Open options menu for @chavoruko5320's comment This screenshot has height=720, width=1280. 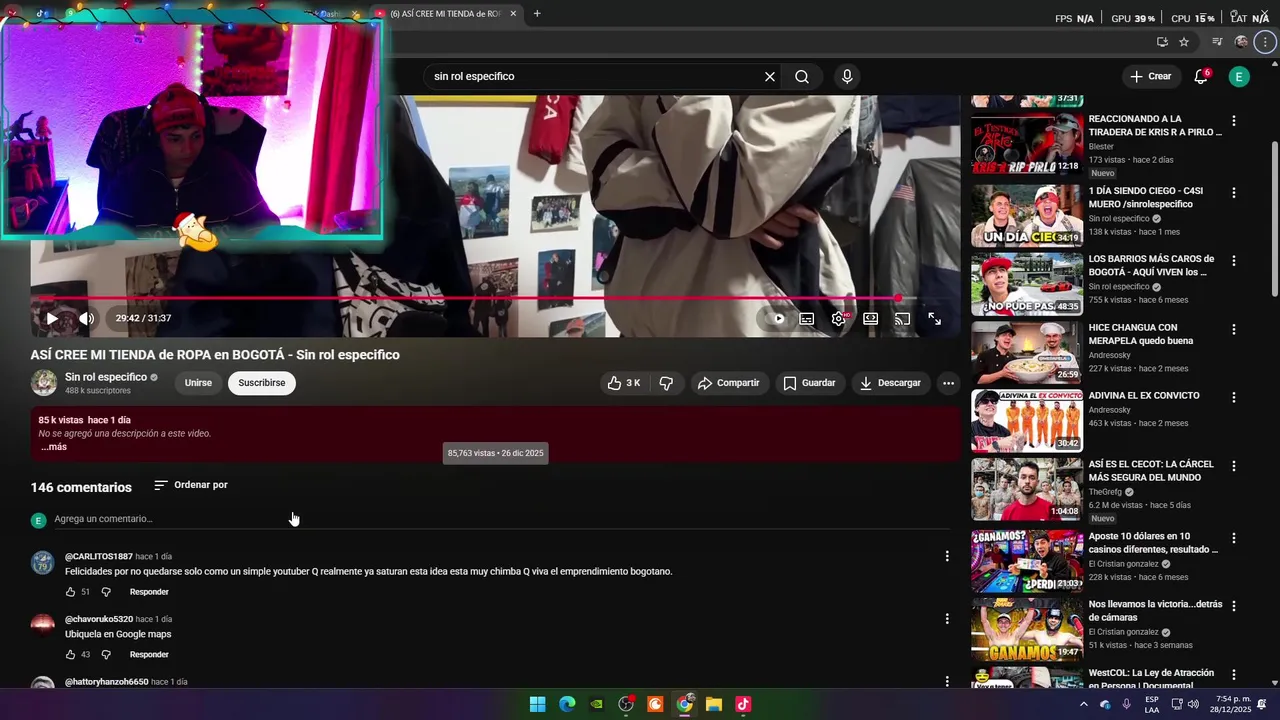pos(947,619)
